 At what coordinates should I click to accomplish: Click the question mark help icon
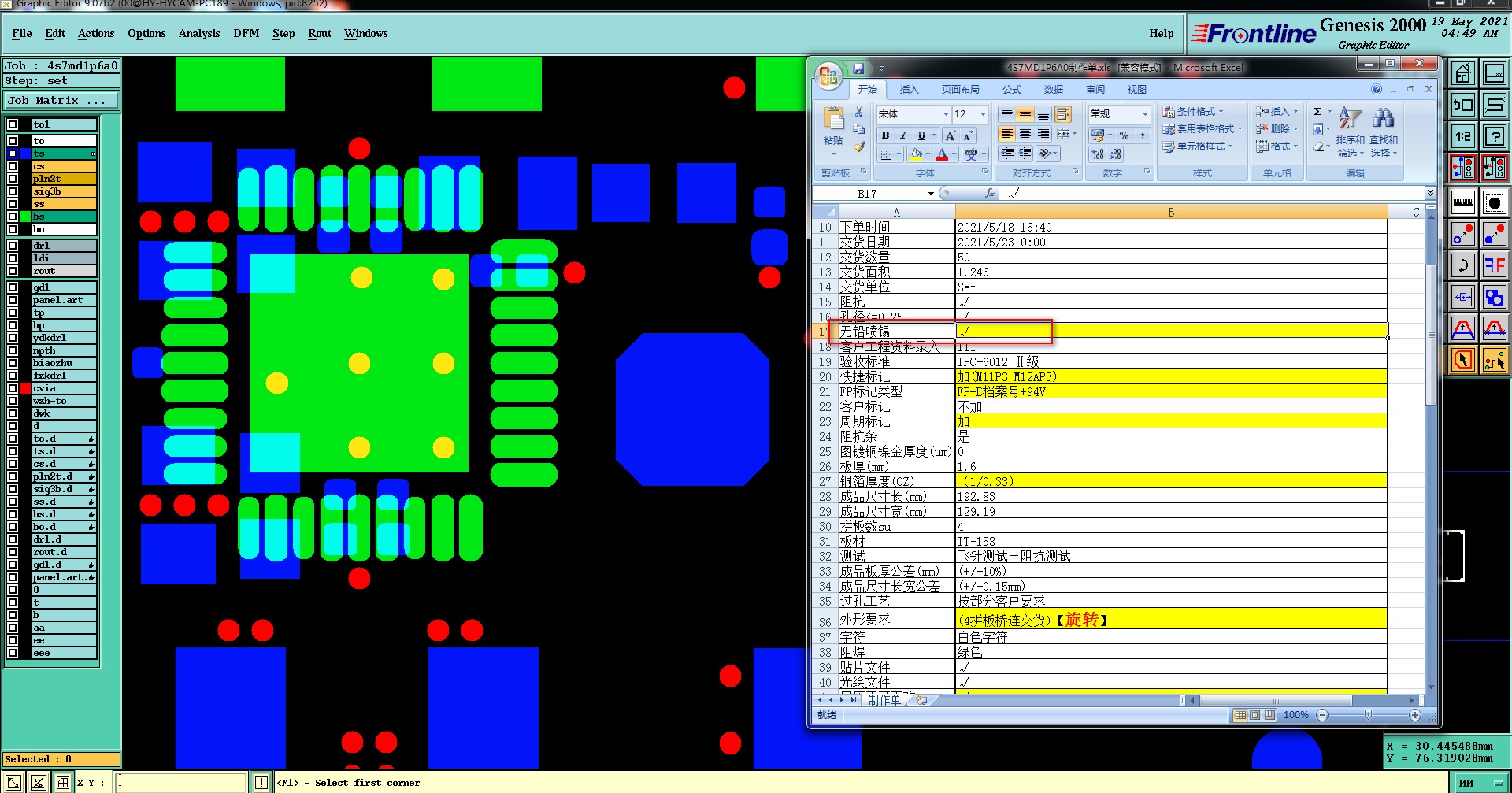click(1494, 136)
